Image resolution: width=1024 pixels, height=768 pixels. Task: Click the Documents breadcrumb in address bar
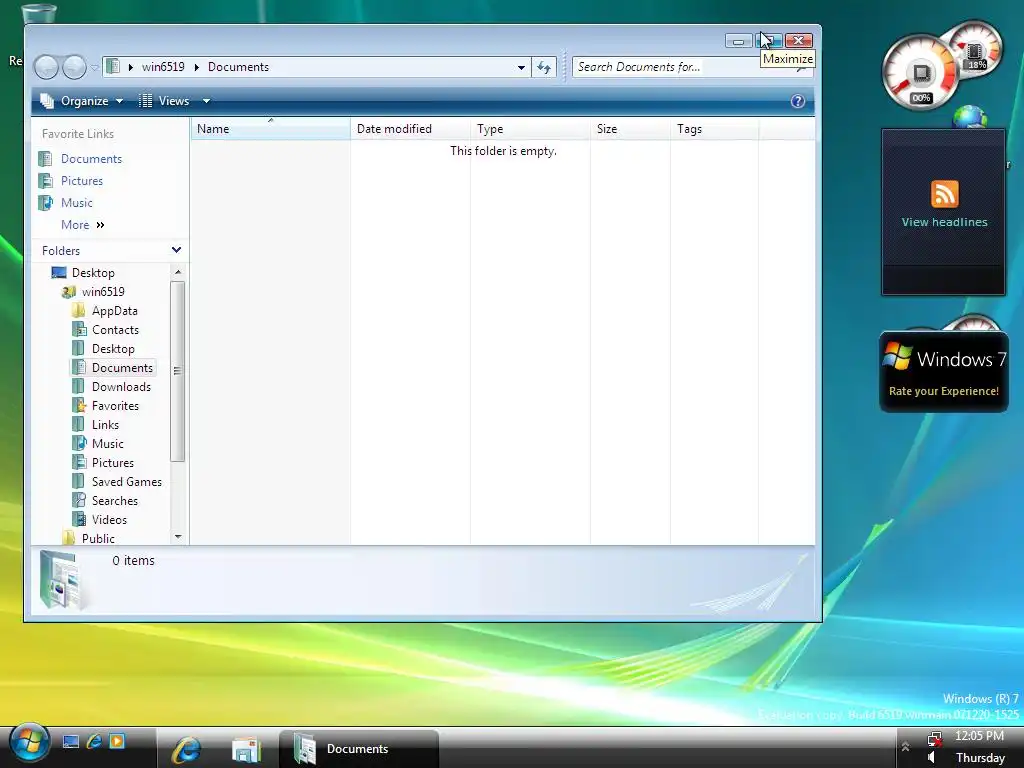click(238, 67)
